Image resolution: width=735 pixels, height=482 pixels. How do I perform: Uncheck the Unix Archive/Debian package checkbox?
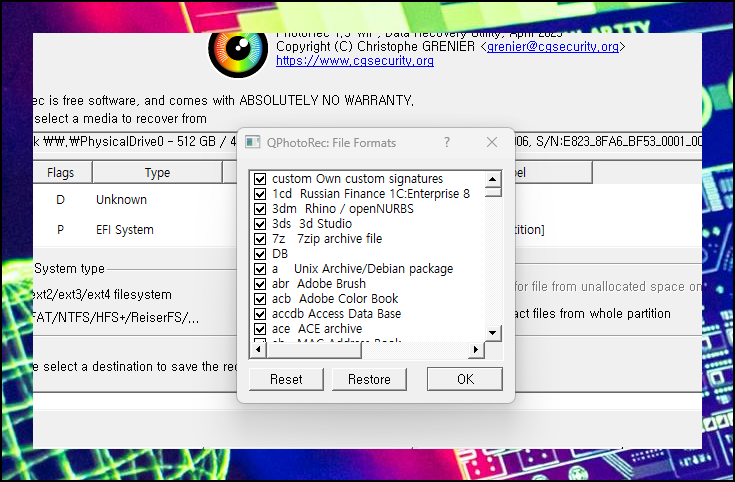[260, 269]
